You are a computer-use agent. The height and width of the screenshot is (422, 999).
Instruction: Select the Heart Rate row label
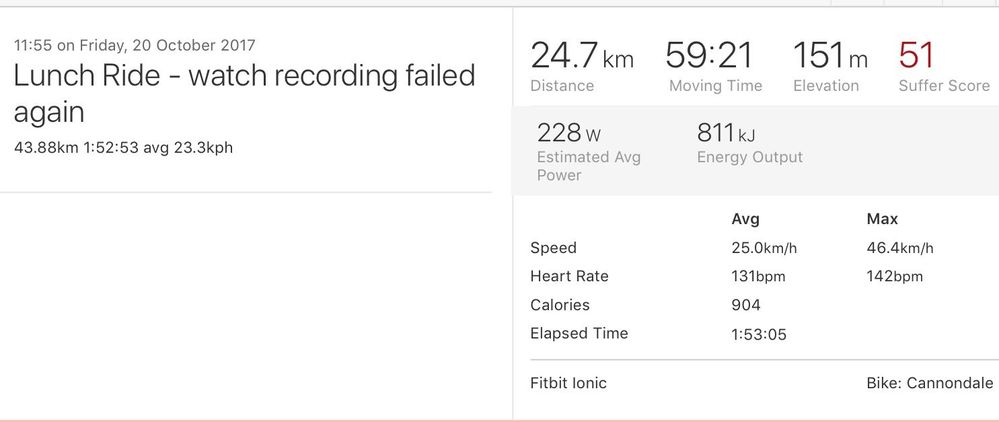[x=569, y=276]
